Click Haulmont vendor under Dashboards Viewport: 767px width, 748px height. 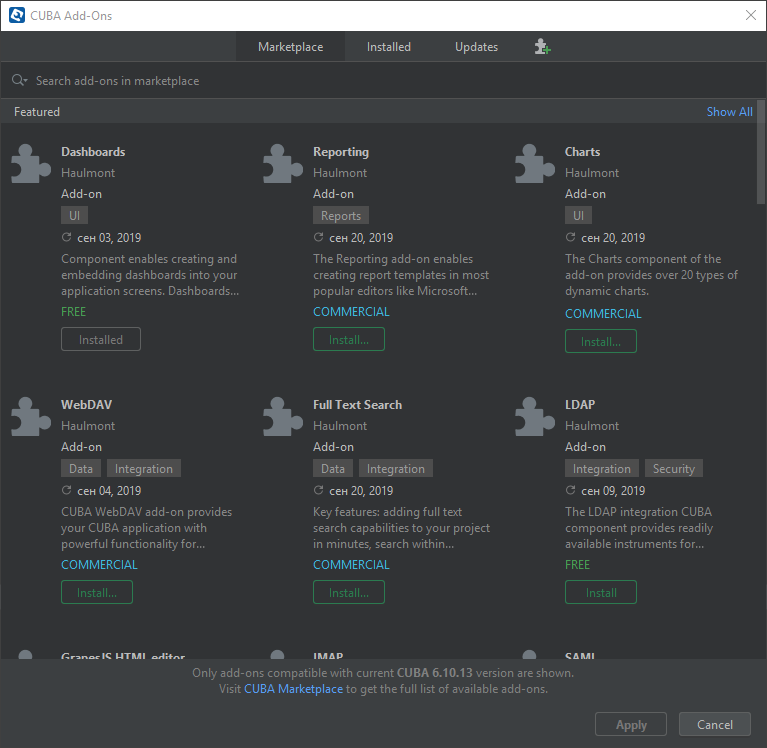pyautogui.click(x=88, y=173)
